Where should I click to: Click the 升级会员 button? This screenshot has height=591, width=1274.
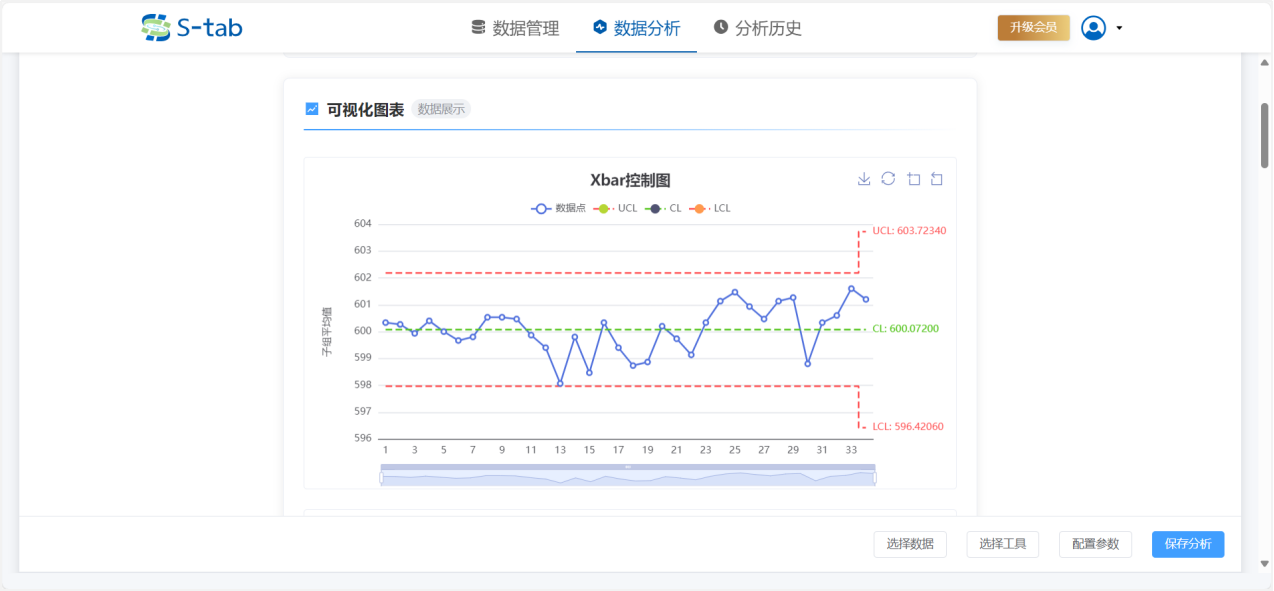[x=1033, y=28]
